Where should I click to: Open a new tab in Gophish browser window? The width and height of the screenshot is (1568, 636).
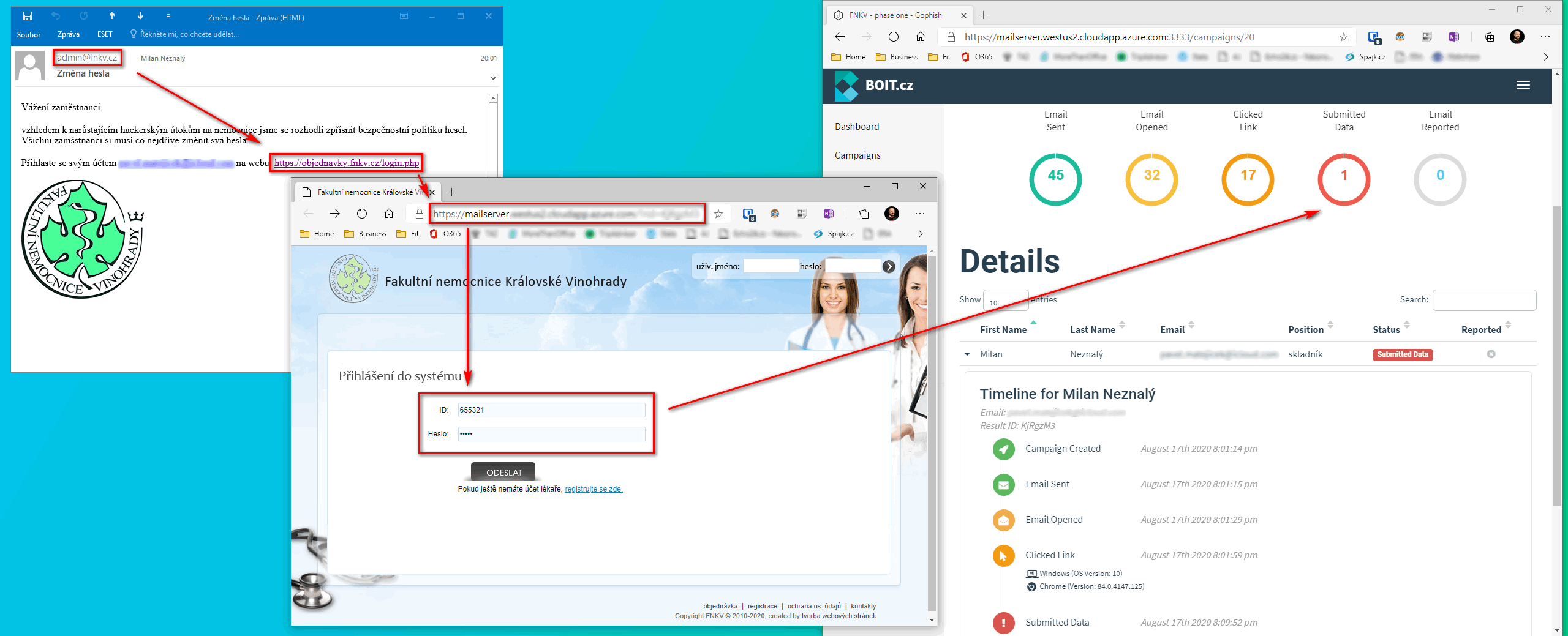click(983, 15)
